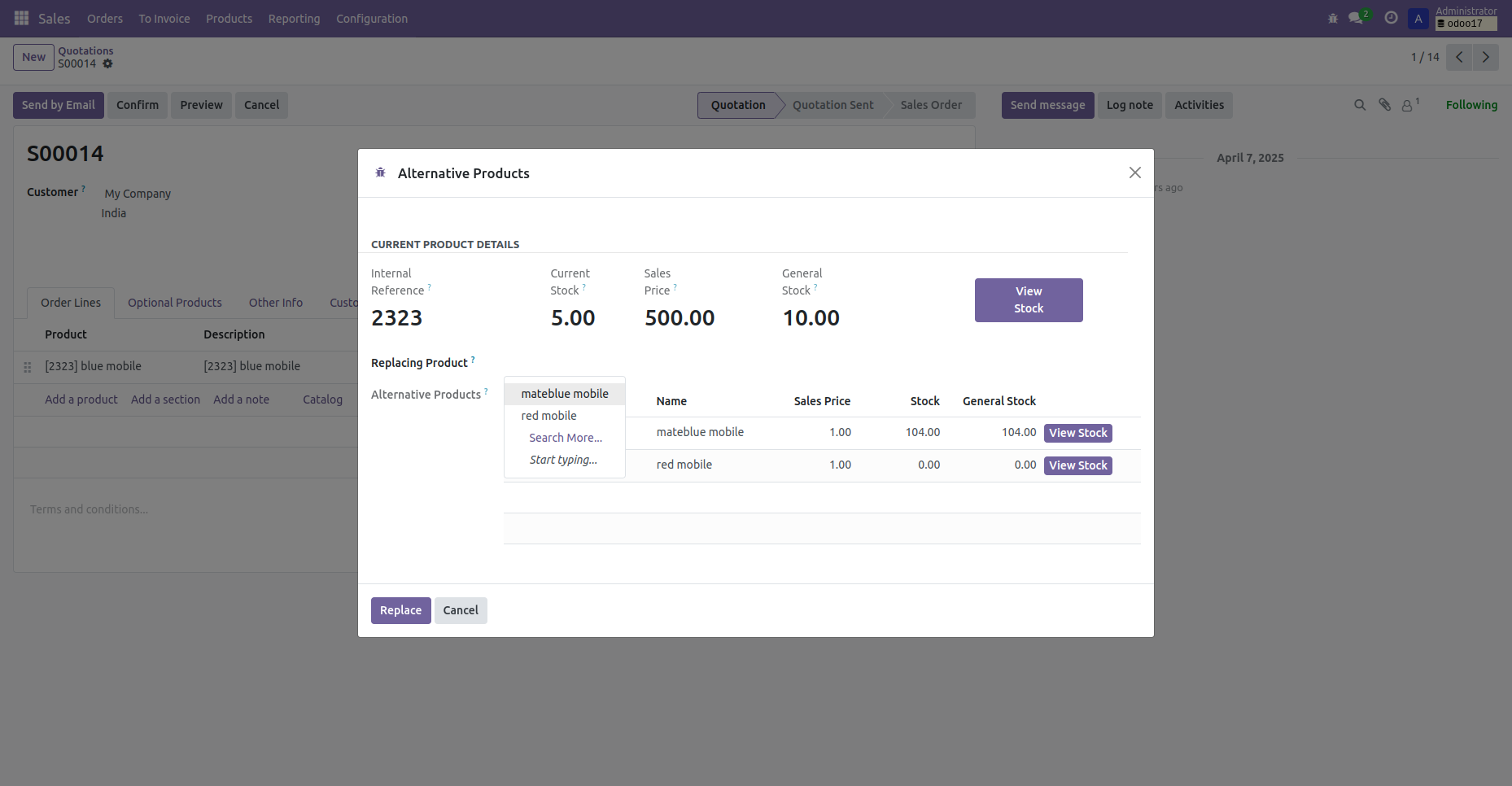1512x786 pixels.
Task: Click the paperclip attachments icon
Action: (x=1384, y=105)
